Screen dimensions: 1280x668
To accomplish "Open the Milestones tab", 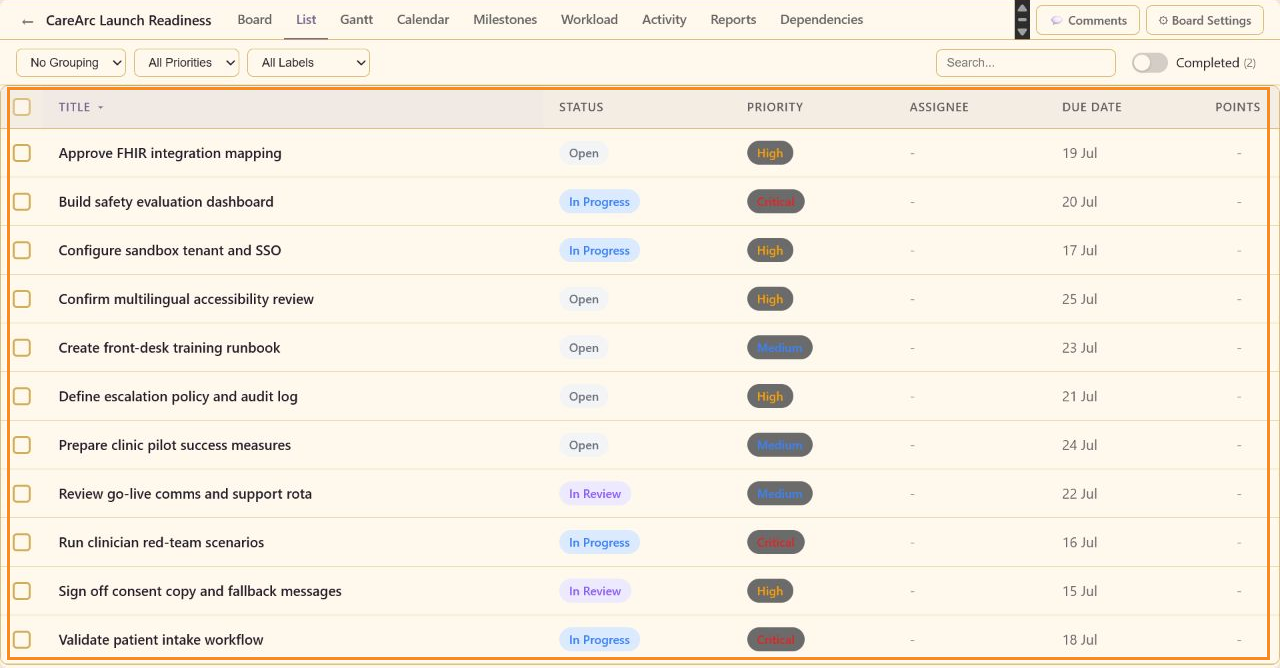I will [x=505, y=20].
